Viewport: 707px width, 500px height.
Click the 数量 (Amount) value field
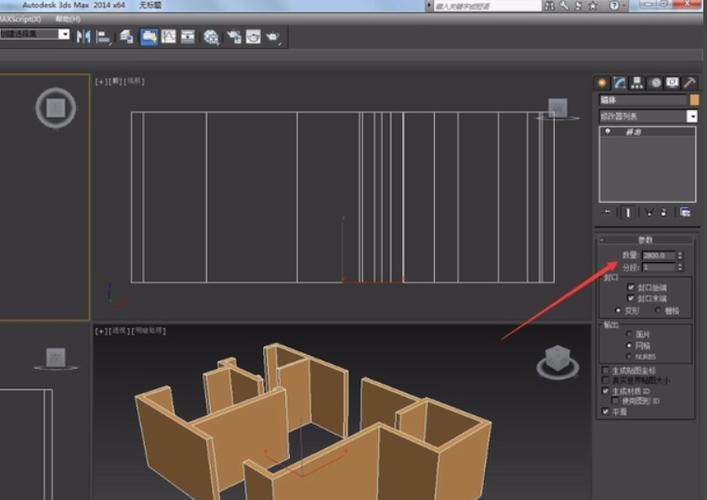tap(659, 255)
